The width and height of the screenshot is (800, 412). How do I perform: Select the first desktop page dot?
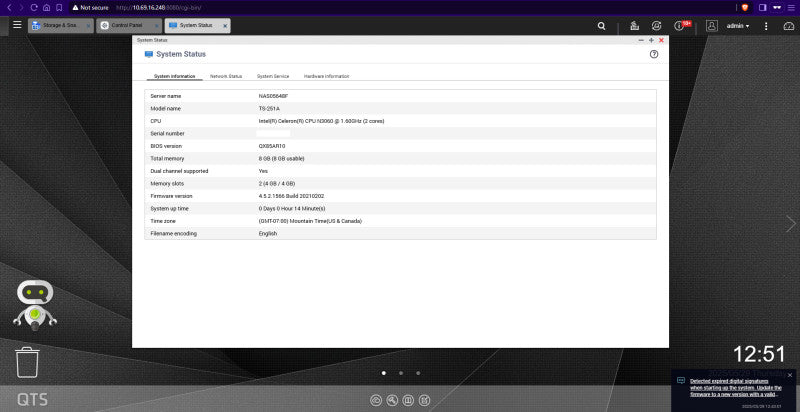tap(384, 373)
